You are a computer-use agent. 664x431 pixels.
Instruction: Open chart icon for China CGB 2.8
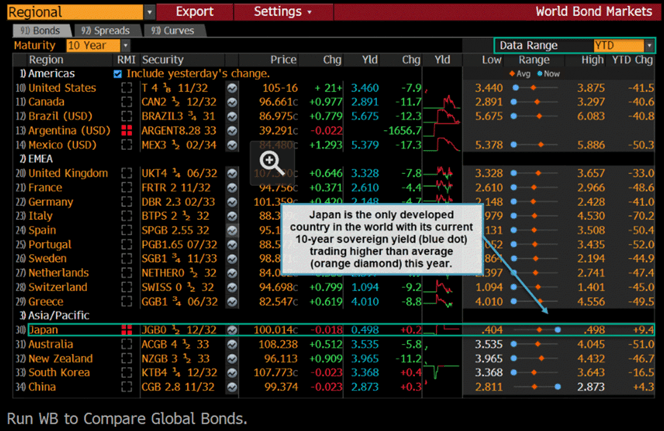232,386
